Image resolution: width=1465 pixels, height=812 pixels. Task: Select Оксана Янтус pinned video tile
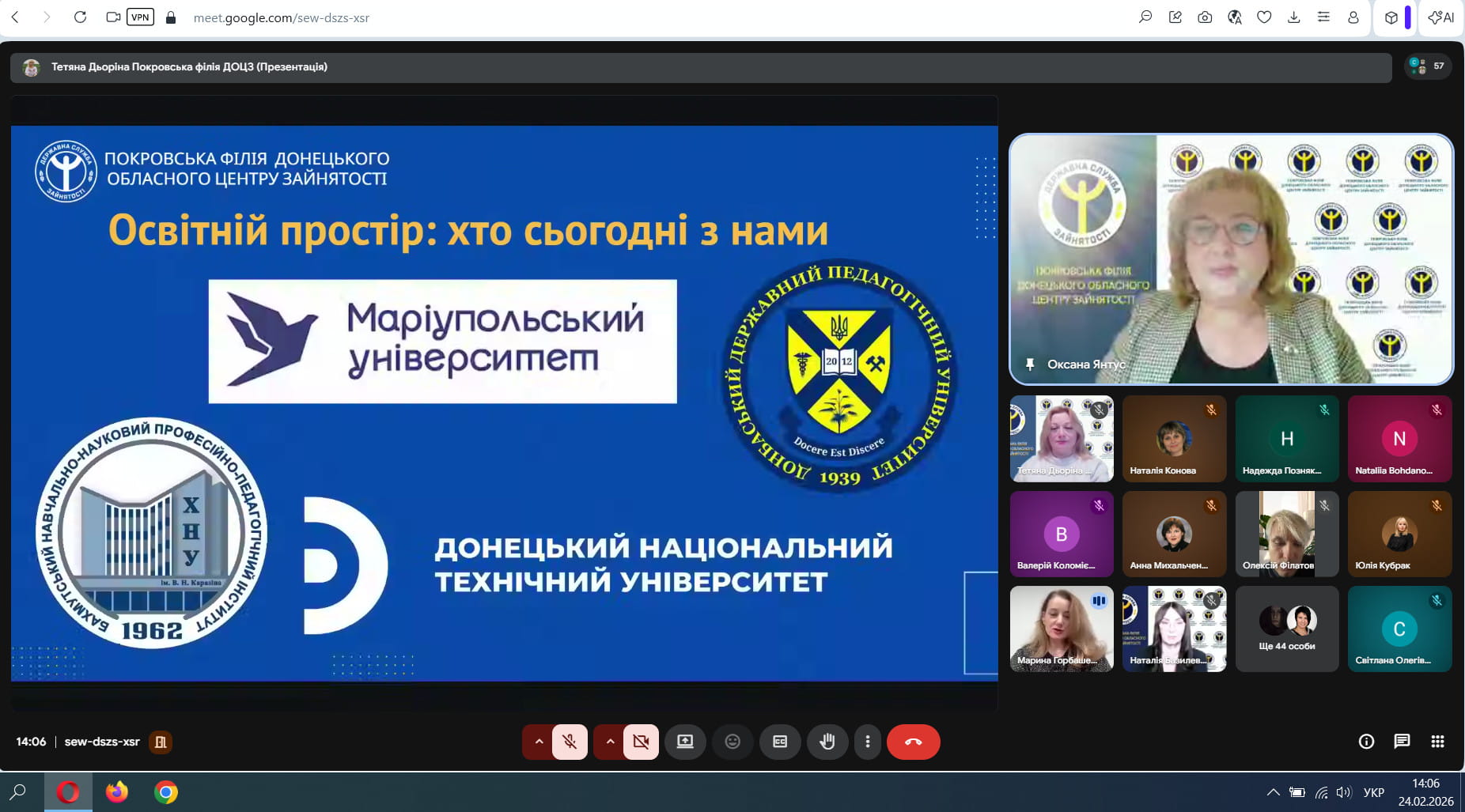1231,259
